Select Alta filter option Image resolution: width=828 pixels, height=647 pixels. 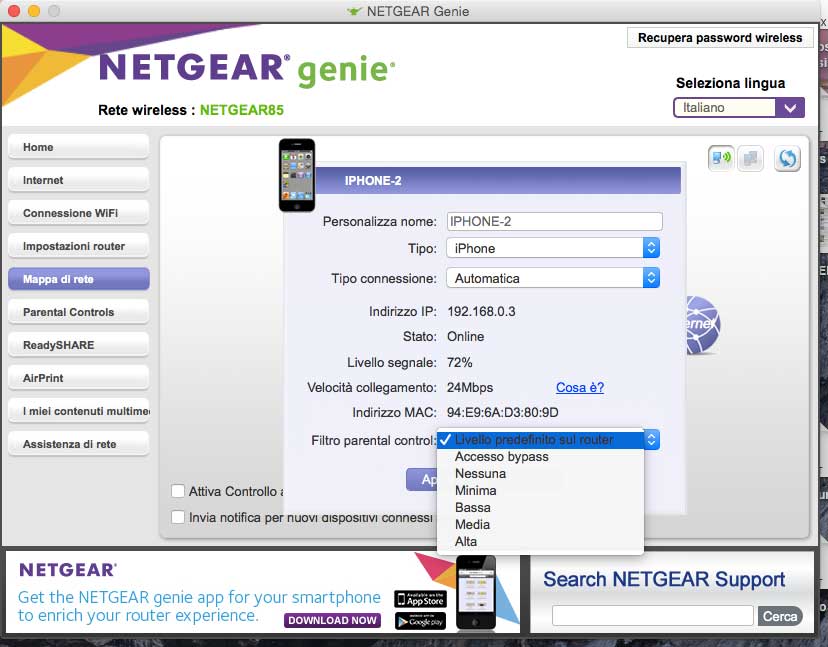pyautogui.click(x=540, y=541)
